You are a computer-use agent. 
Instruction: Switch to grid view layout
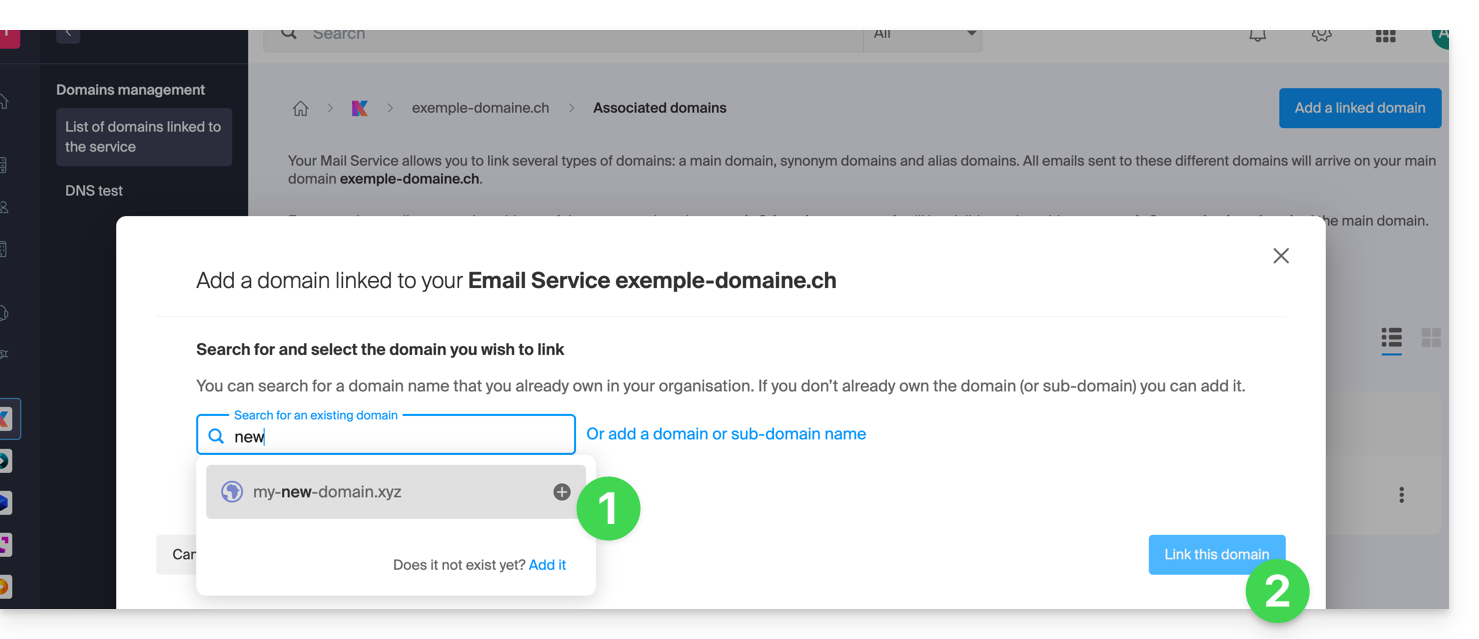(x=1431, y=338)
